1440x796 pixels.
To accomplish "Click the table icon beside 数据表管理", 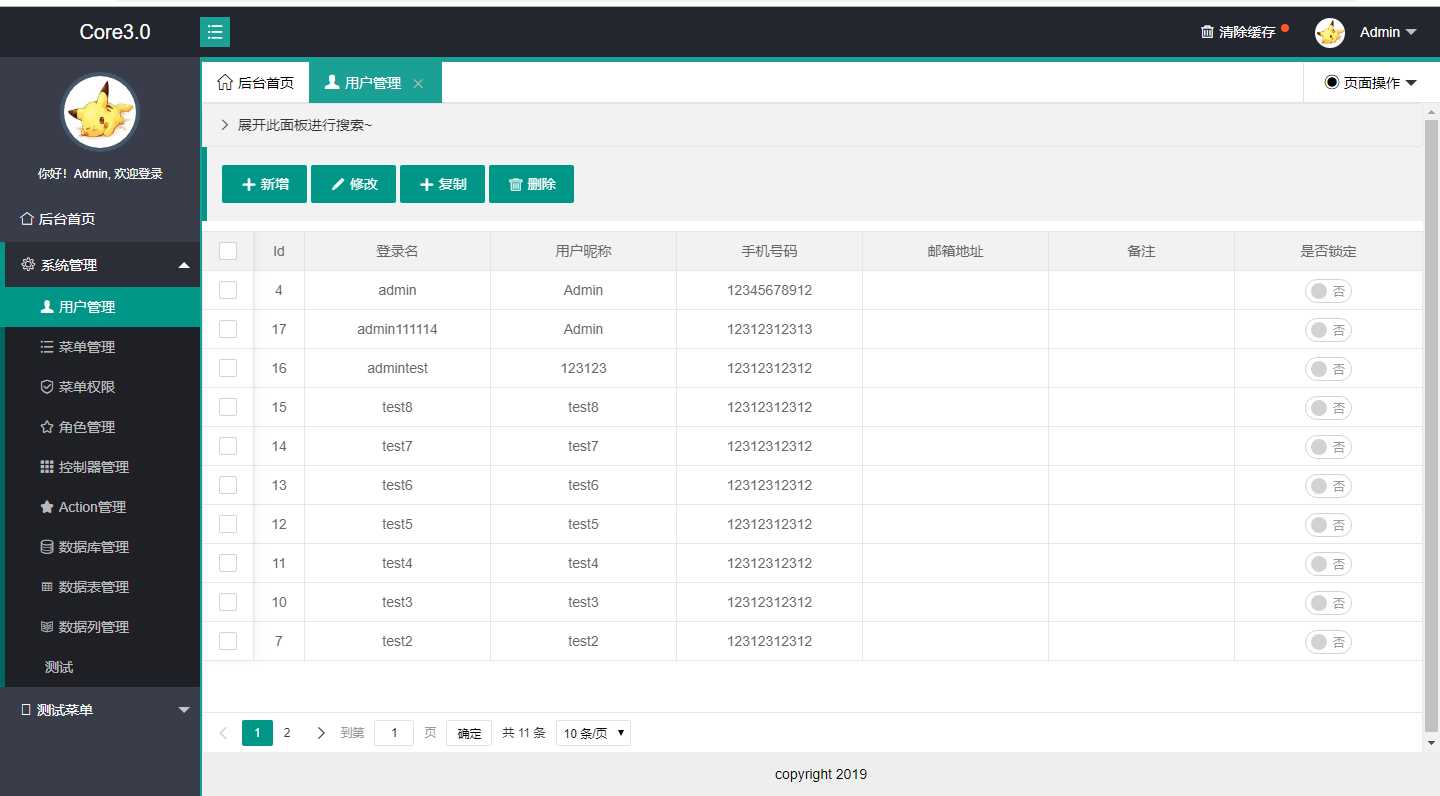I will pyautogui.click(x=47, y=587).
